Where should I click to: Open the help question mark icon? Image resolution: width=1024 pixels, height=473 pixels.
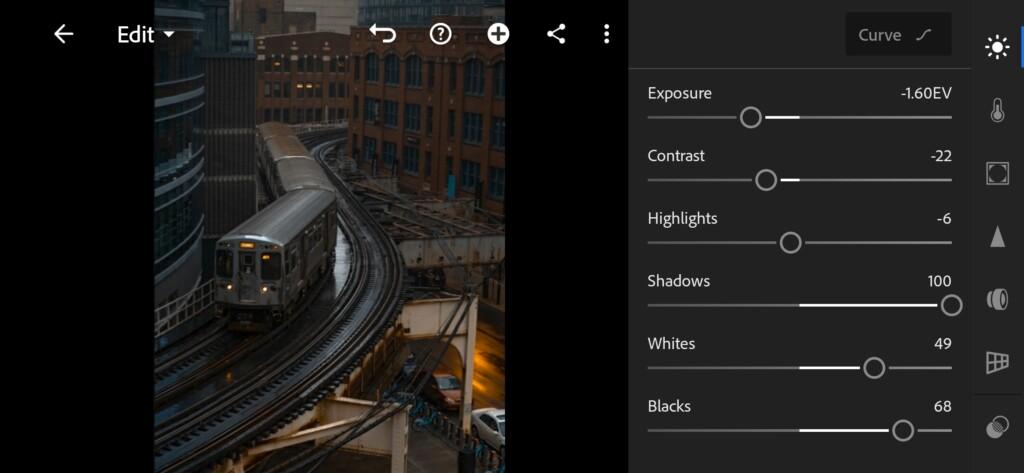(441, 34)
